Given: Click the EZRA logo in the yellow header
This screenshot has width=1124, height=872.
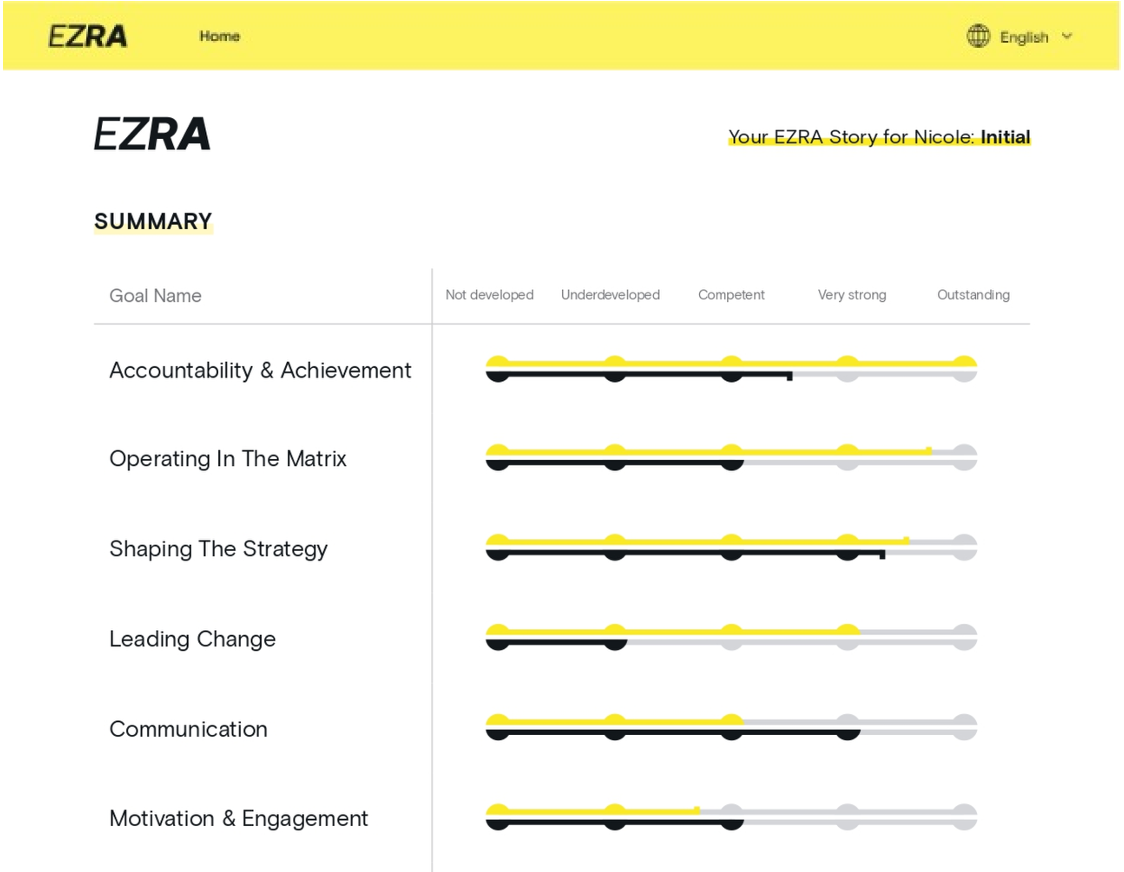Looking at the screenshot, I should tap(87, 36).
